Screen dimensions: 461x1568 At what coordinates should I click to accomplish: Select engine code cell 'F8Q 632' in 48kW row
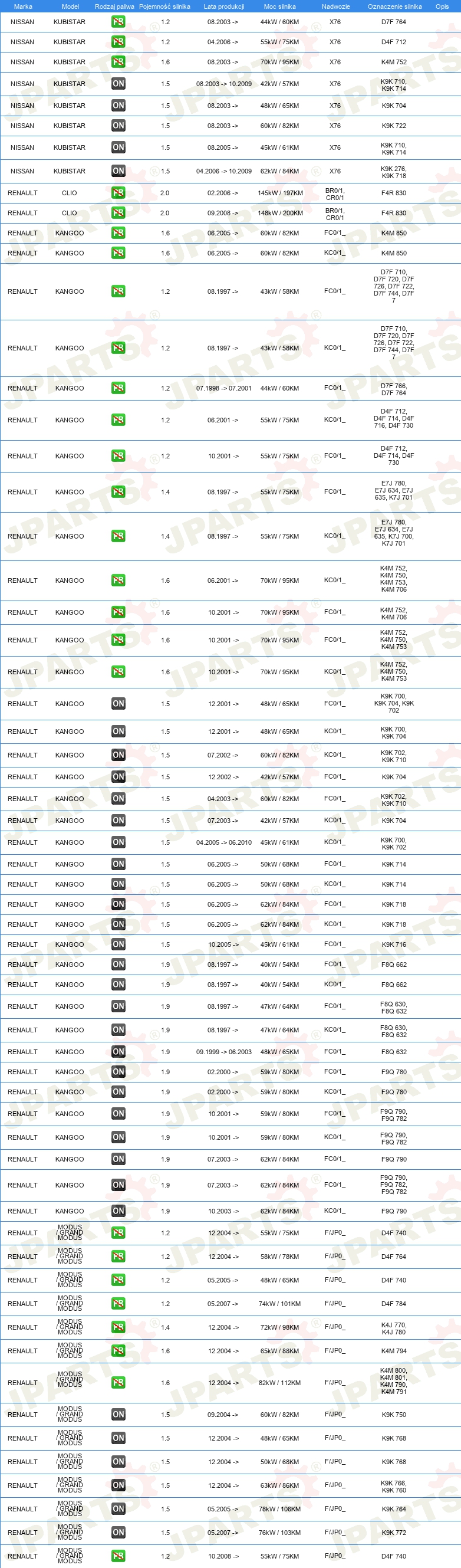tap(393, 1052)
